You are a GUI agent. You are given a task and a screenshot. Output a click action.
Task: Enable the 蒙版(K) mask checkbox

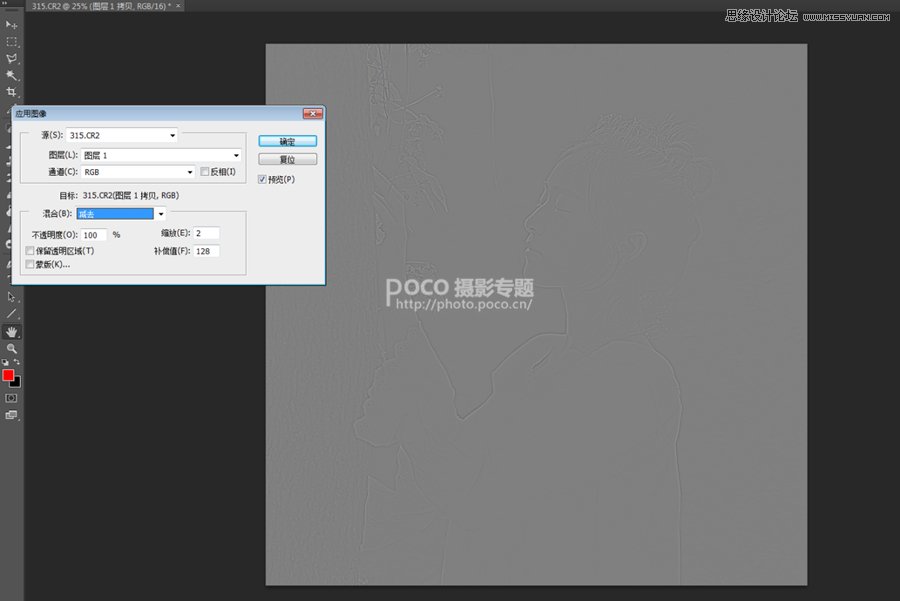point(30,264)
